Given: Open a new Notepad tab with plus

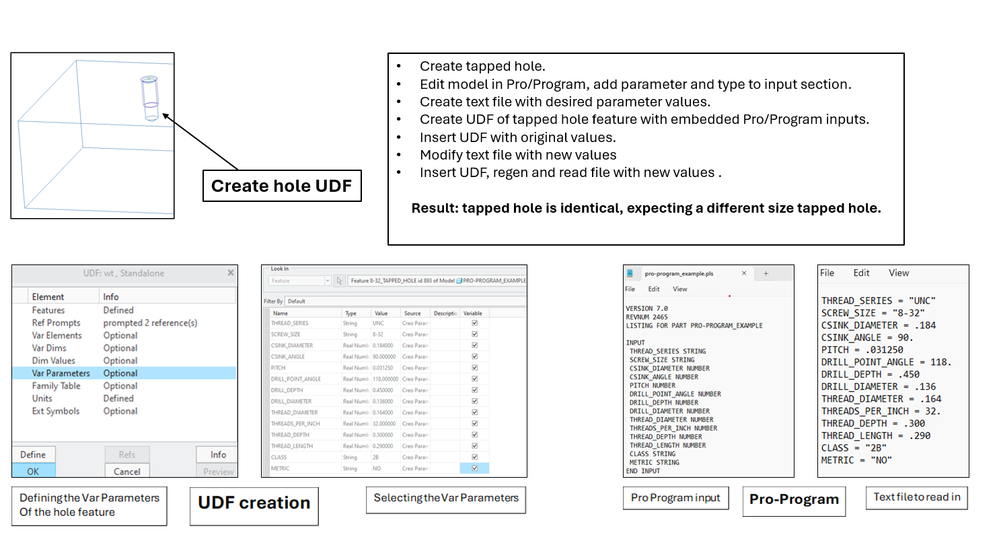Looking at the screenshot, I should click(x=766, y=273).
